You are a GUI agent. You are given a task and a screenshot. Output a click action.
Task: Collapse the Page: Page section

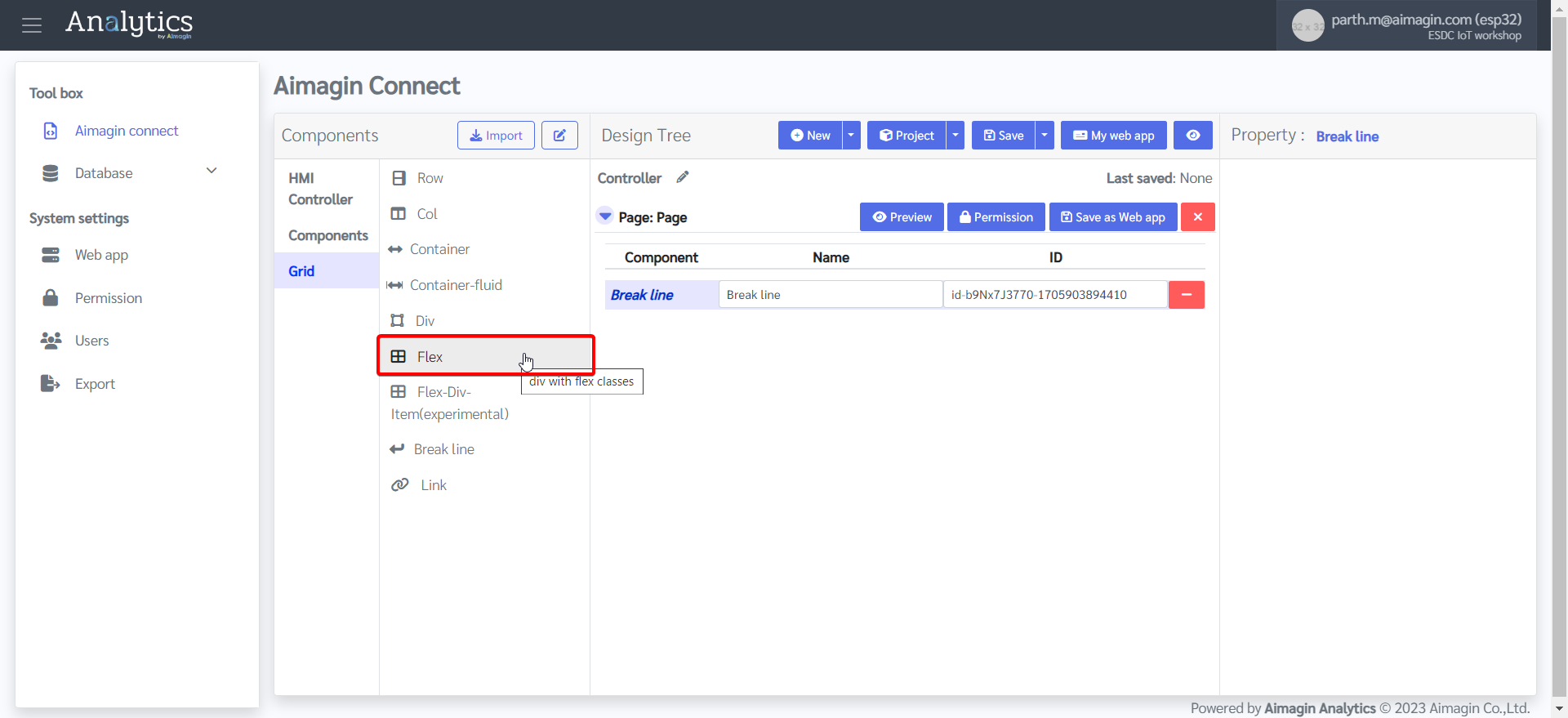tap(605, 216)
